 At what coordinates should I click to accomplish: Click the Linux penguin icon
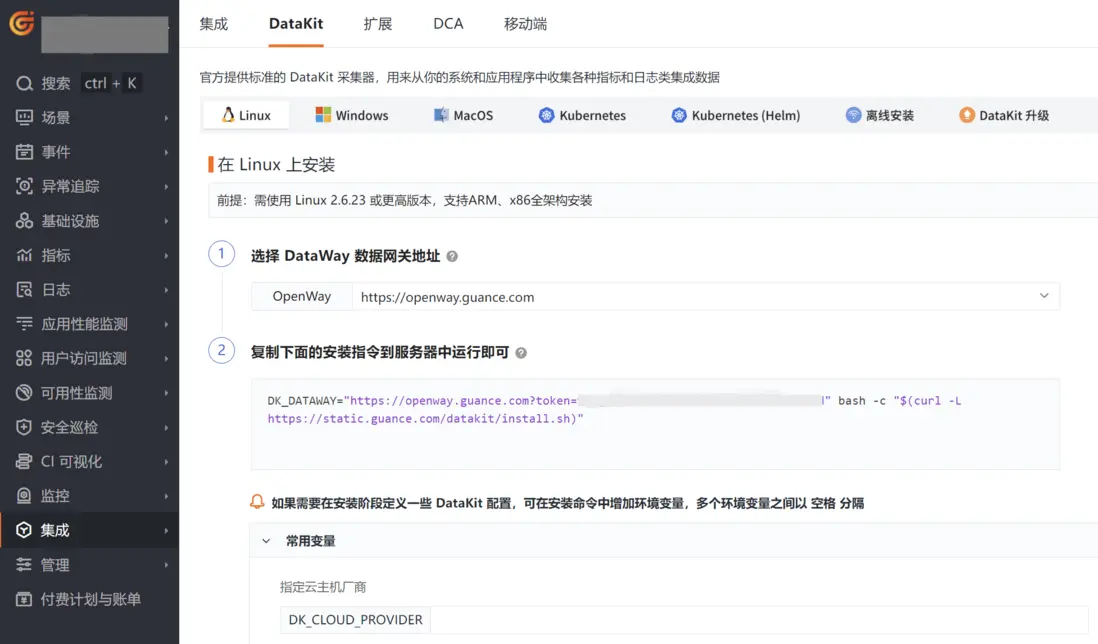[x=228, y=115]
